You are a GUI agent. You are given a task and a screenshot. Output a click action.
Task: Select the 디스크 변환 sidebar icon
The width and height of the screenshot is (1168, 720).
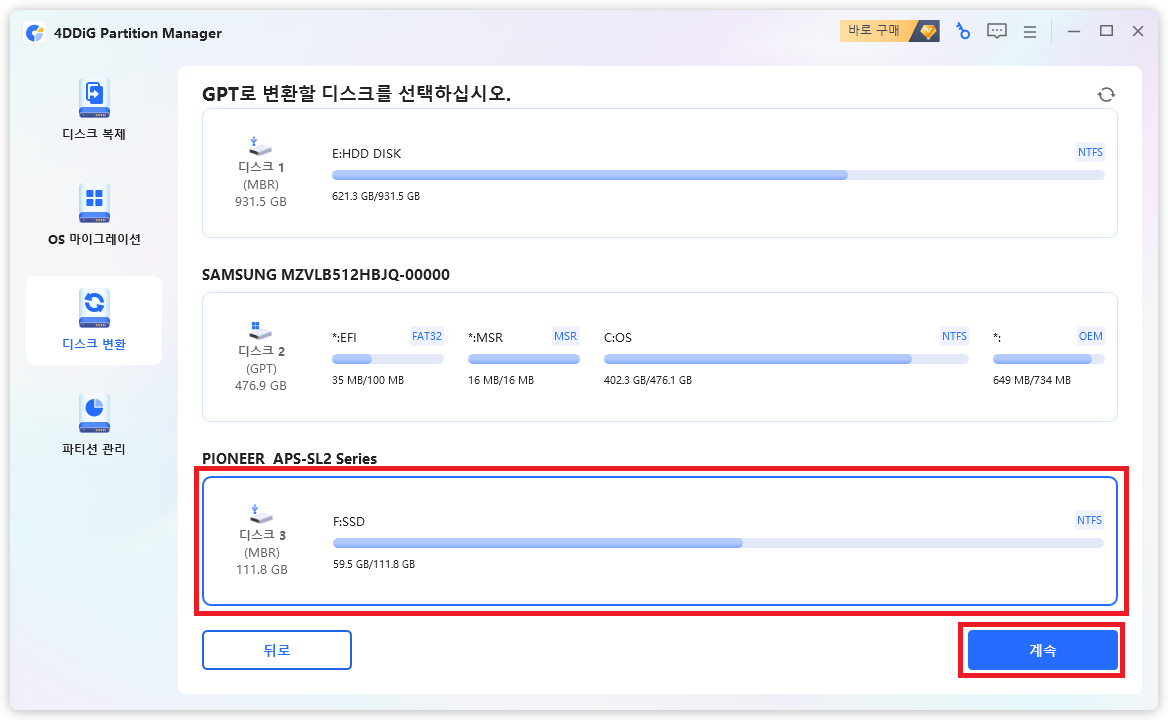click(94, 308)
